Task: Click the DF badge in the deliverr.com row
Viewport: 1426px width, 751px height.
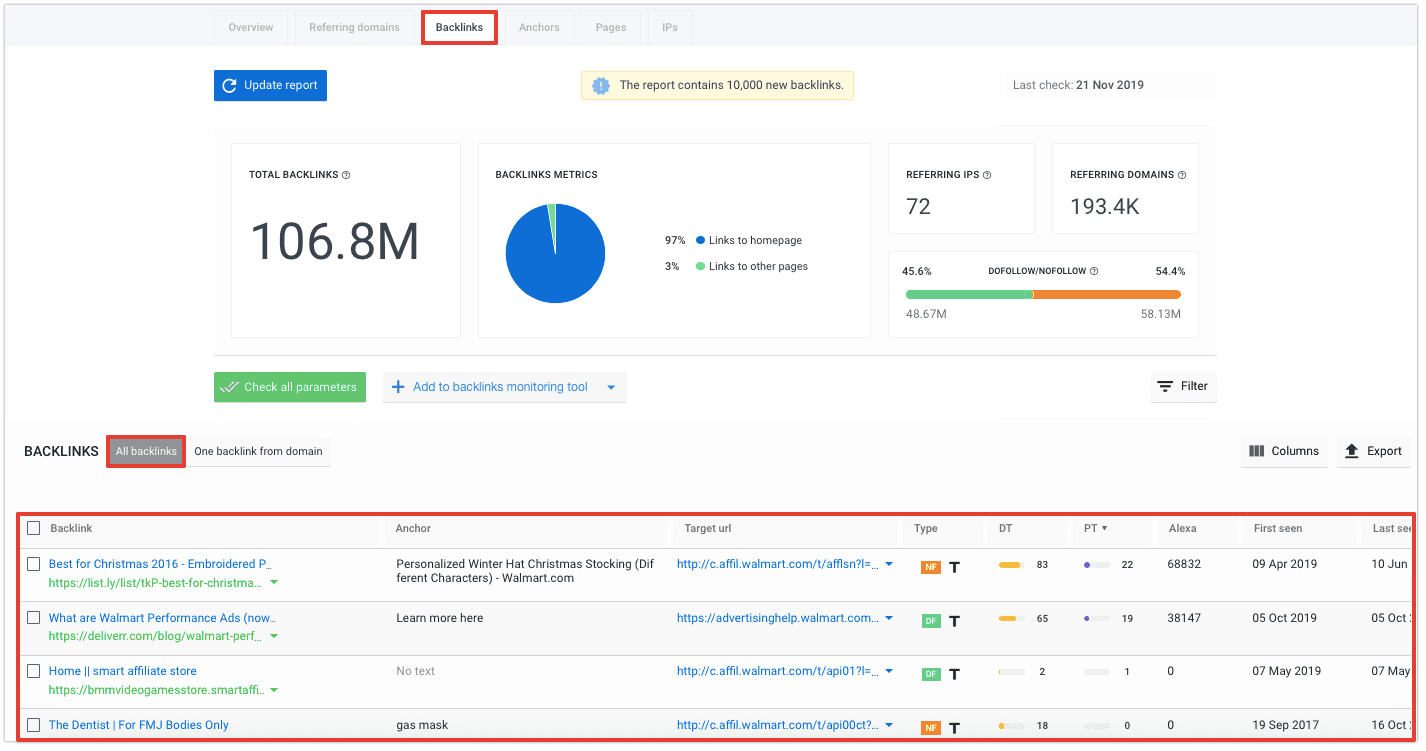Action: [931, 621]
